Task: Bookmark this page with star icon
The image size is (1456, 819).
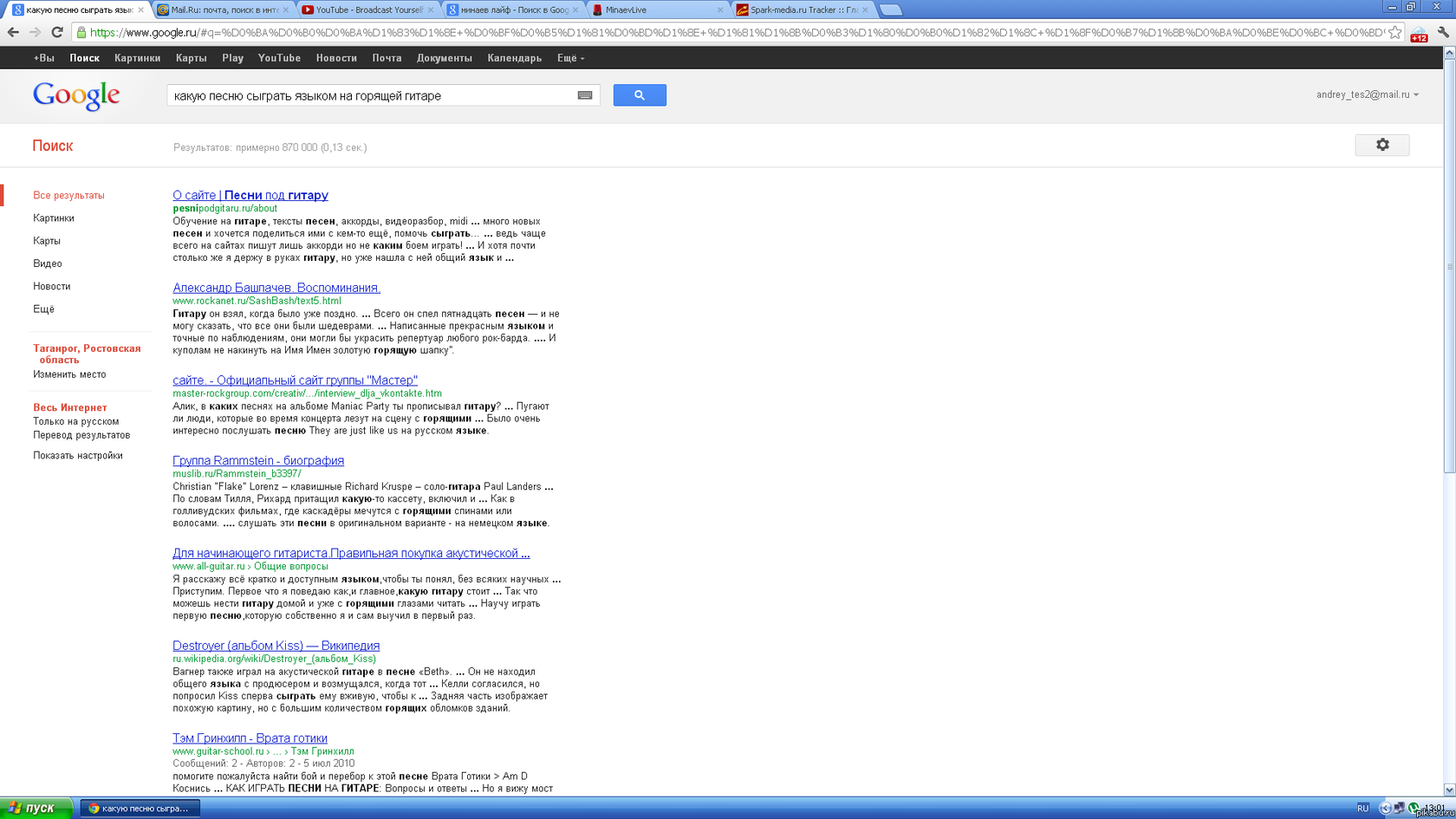Action: (1394, 33)
